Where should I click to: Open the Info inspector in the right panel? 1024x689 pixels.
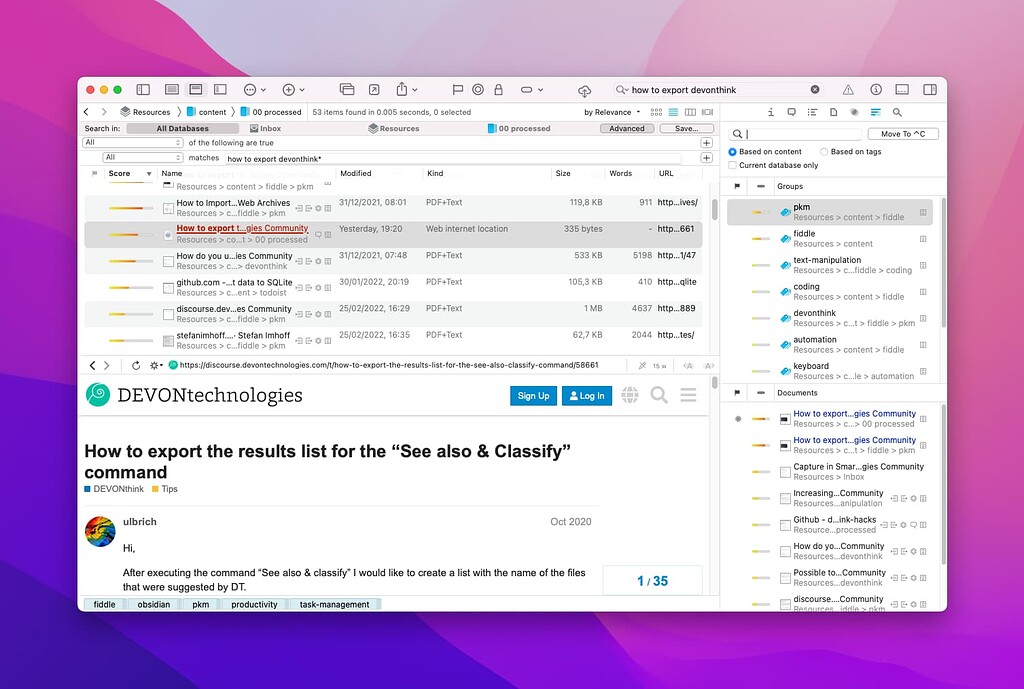(x=771, y=112)
